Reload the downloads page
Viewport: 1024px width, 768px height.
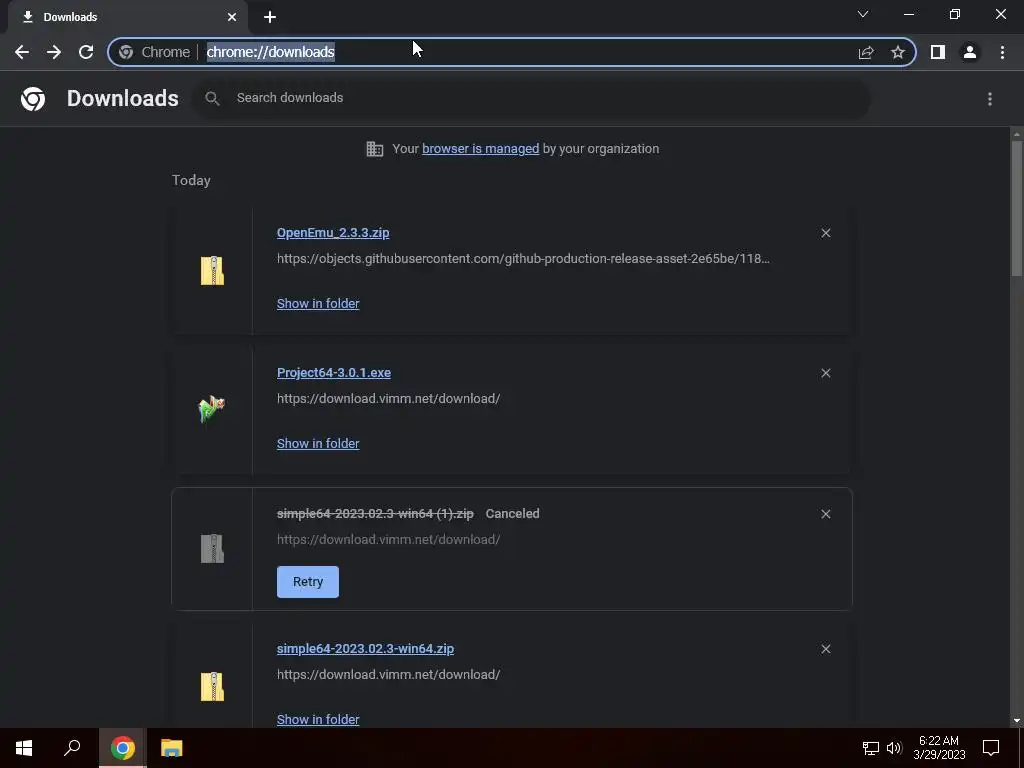[x=86, y=52]
